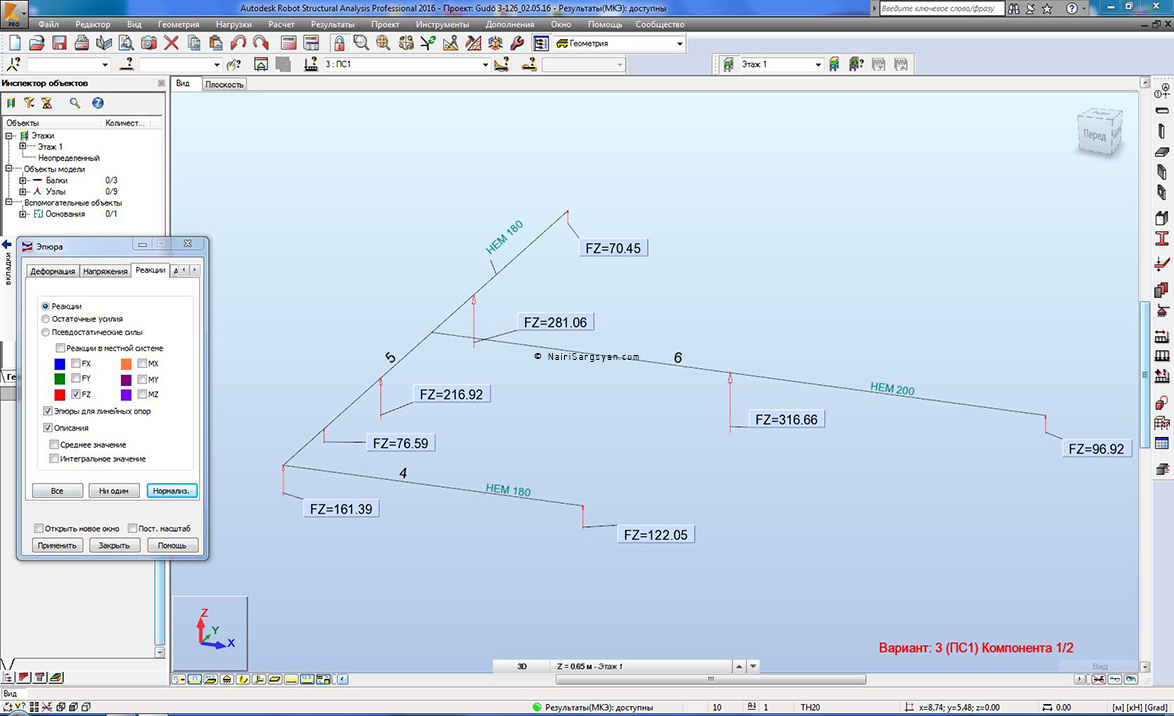Copy selection with the copy icon
1174x716 pixels.
point(194,43)
